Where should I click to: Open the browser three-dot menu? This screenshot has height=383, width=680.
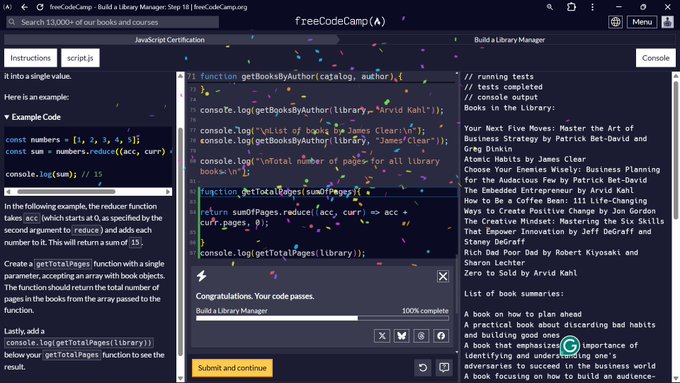[592, 7]
